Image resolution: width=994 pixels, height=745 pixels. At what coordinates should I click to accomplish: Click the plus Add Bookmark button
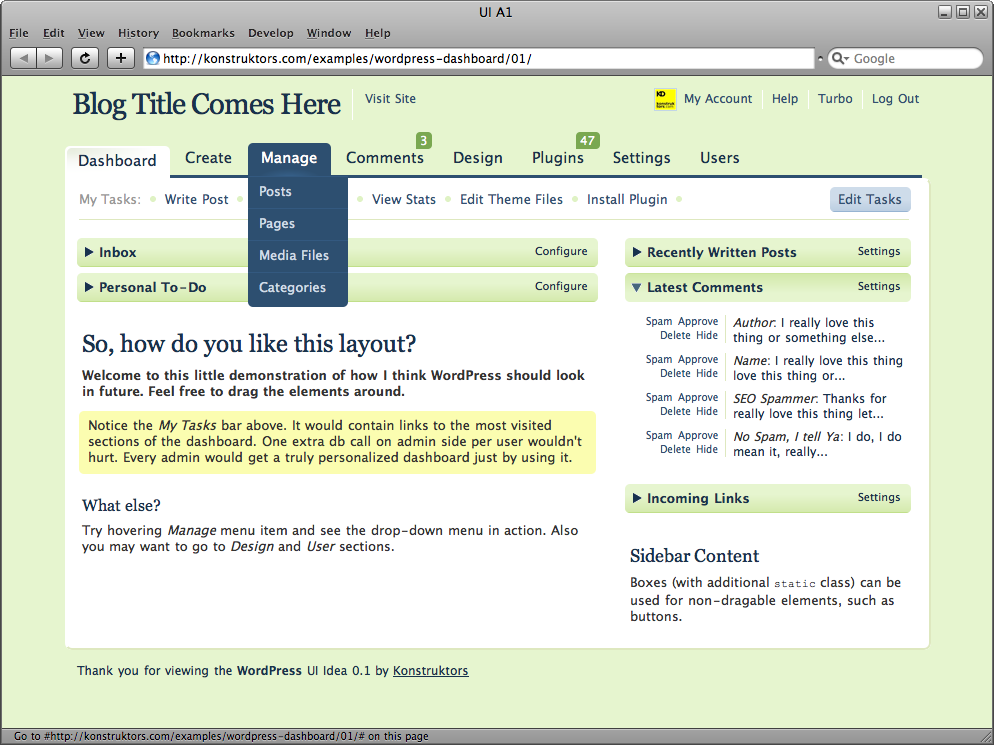pos(121,58)
